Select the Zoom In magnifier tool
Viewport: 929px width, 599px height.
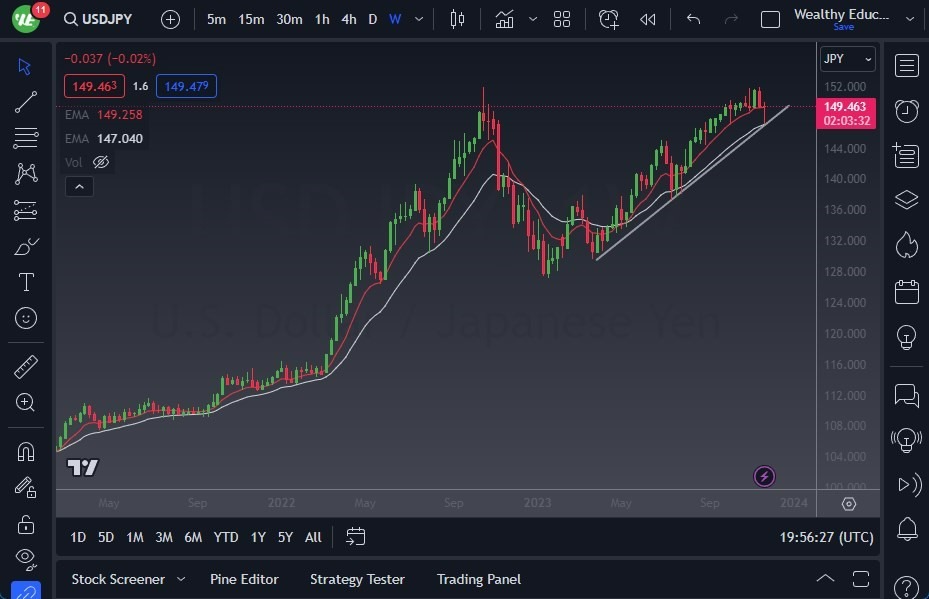pos(25,403)
